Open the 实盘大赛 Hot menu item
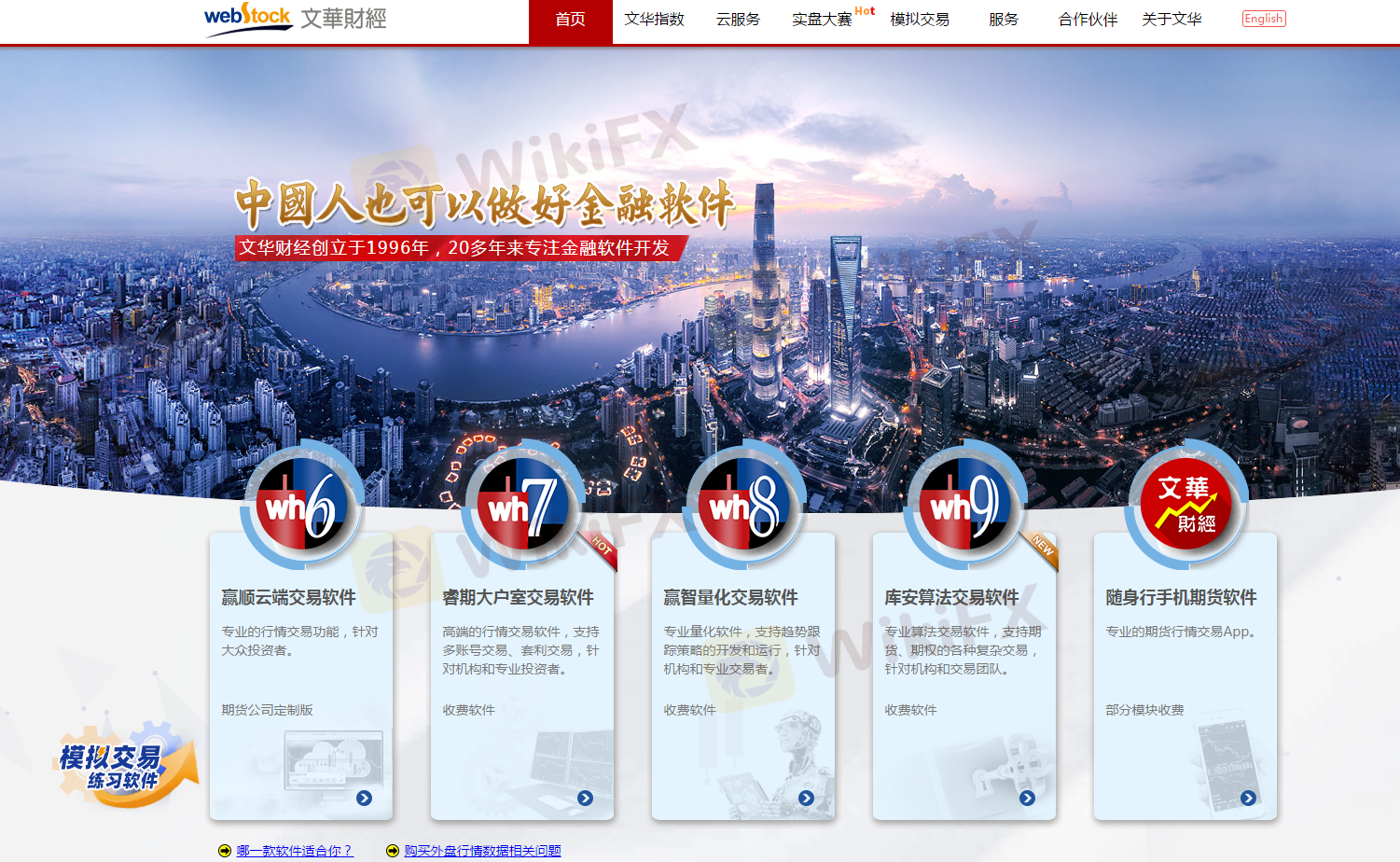 point(823,20)
